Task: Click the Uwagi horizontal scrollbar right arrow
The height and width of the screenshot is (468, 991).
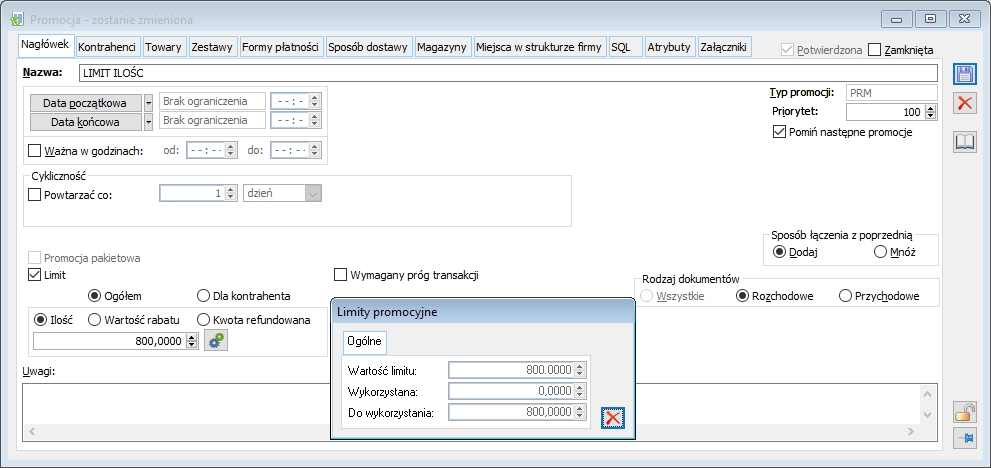Action: point(911,431)
